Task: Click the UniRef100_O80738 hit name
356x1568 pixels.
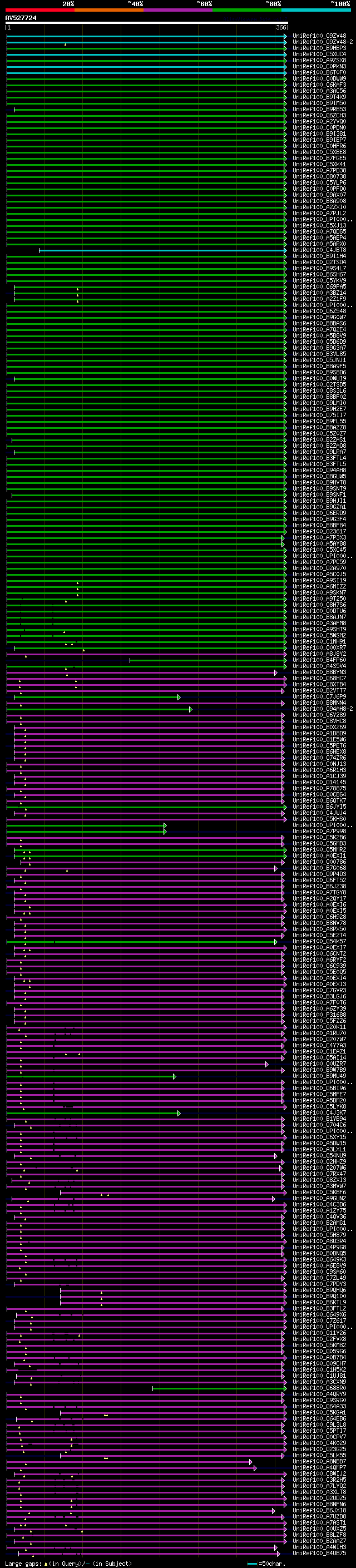Action: (x=319, y=176)
